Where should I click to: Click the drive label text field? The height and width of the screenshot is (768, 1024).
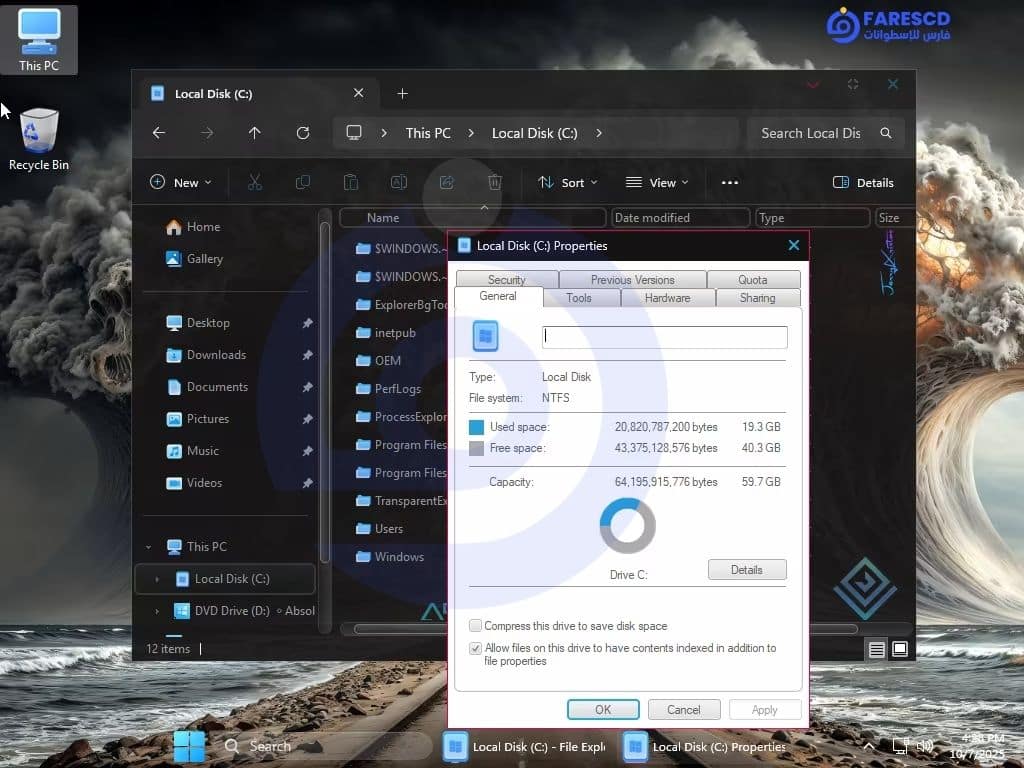pyautogui.click(x=664, y=337)
